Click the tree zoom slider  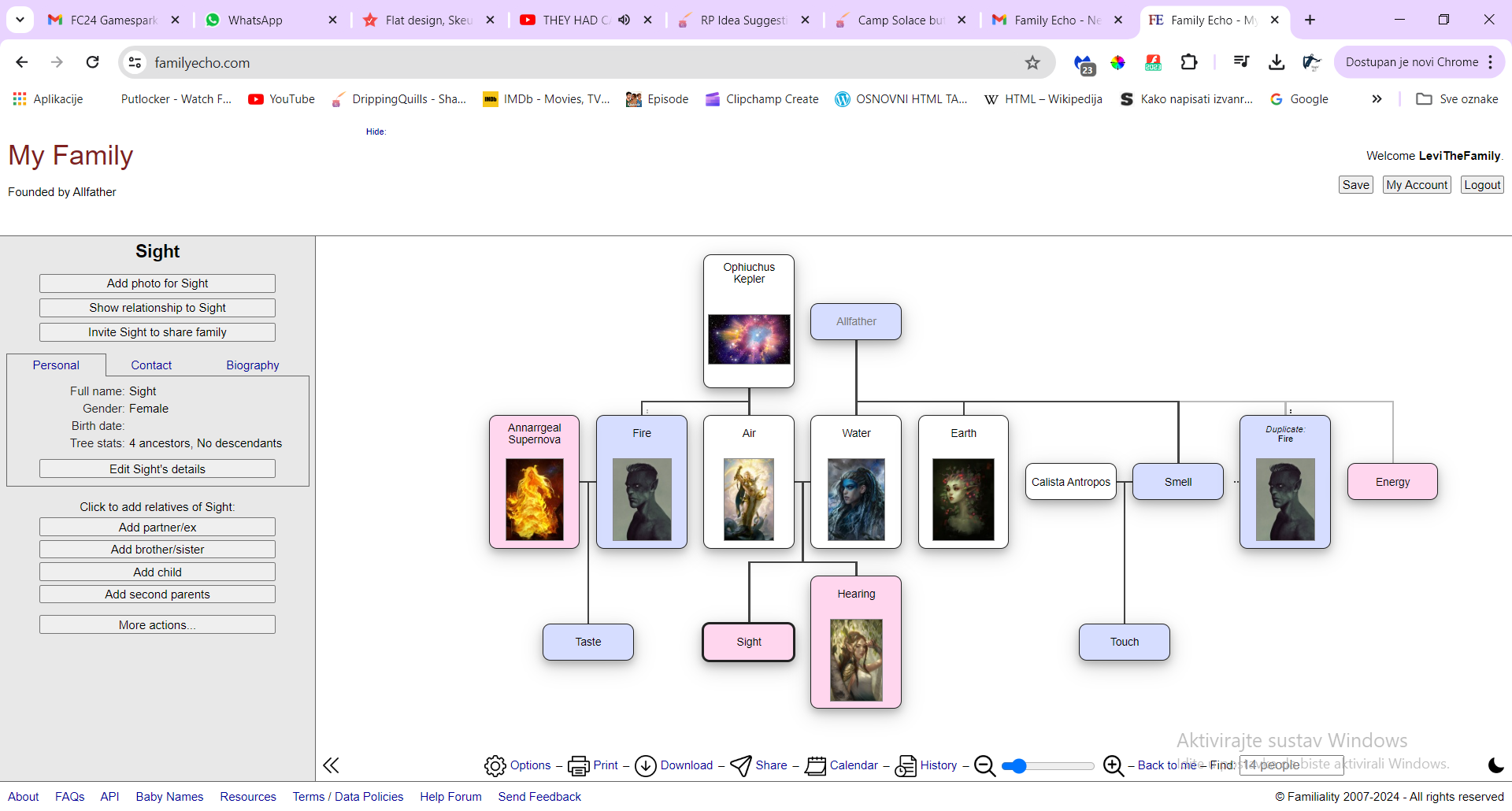[x=1047, y=766]
